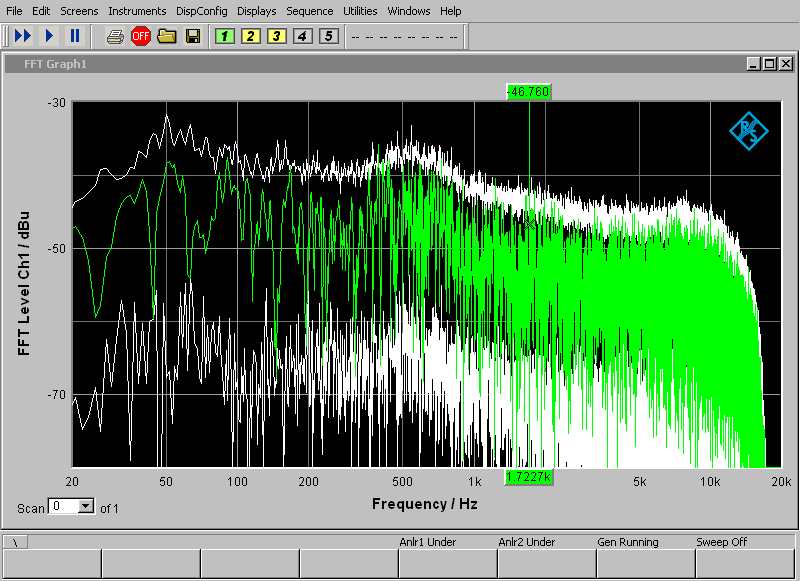The width and height of the screenshot is (800, 581).
Task: Click the single sweep play icon
Action: coord(49,36)
